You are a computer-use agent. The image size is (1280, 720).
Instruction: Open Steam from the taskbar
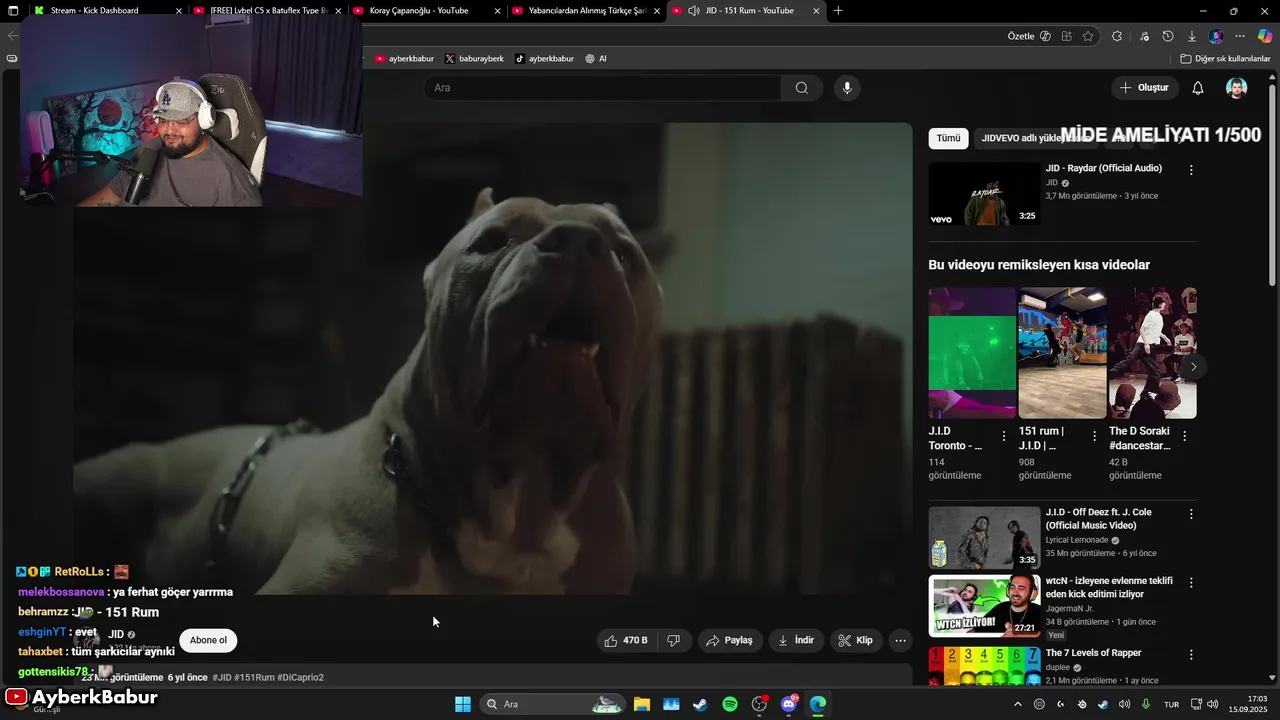[x=700, y=704]
